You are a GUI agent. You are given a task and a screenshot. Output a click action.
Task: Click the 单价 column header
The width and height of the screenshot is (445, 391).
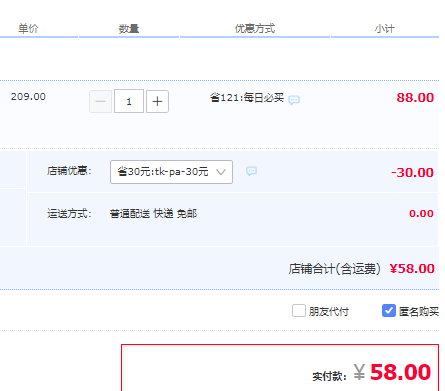click(x=28, y=29)
